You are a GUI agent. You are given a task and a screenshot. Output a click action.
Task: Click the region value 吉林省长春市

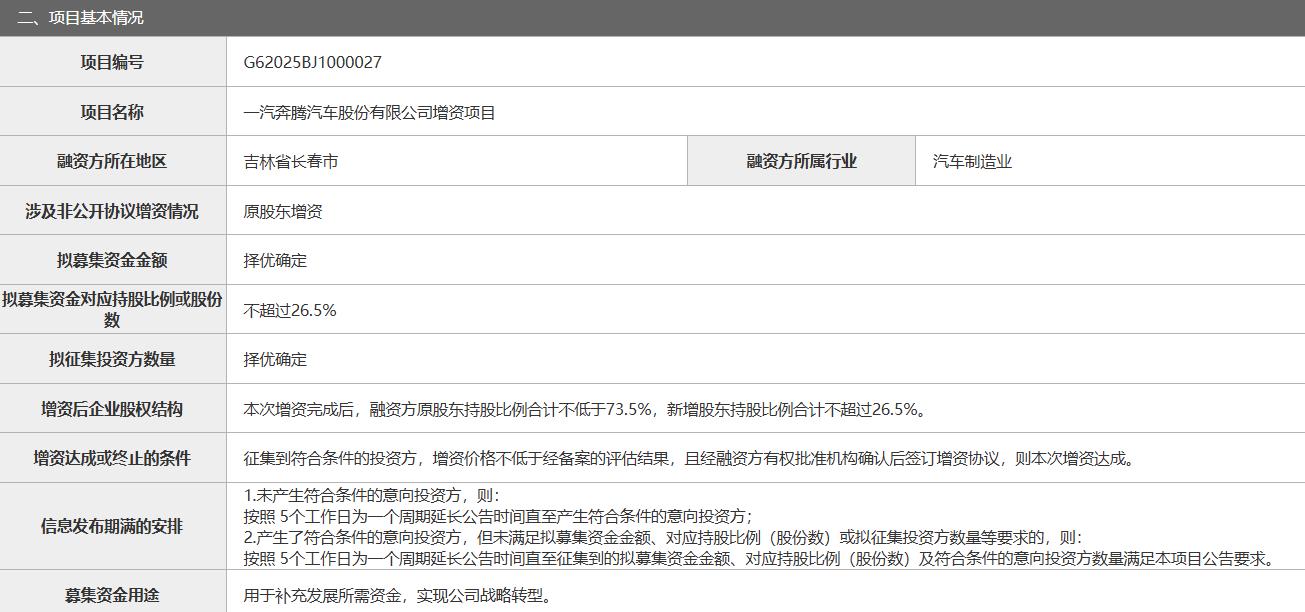(x=290, y=161)
